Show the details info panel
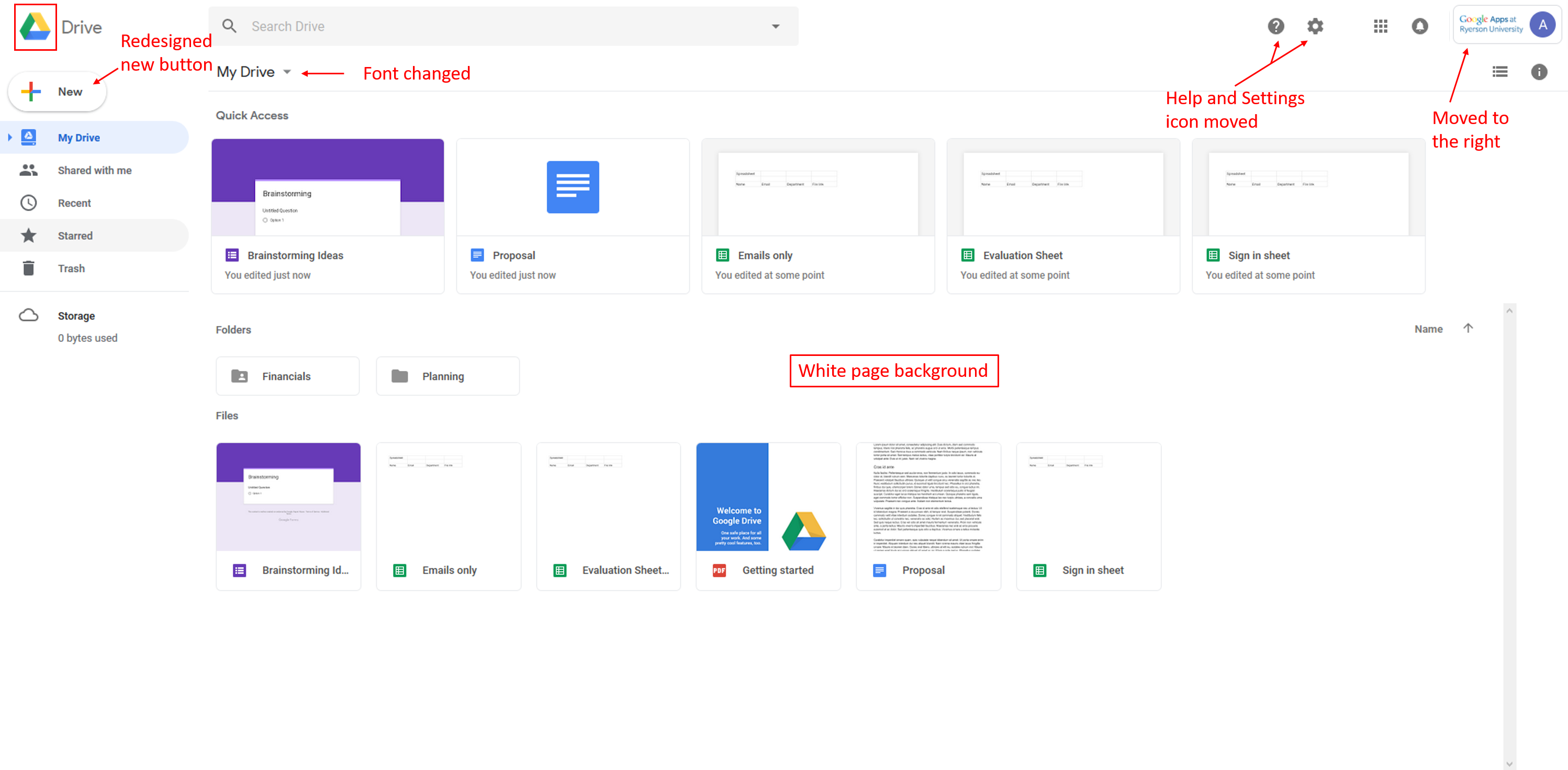Screen dimensions: 1568x770 pyautogui.click(x=1539, y=72)
